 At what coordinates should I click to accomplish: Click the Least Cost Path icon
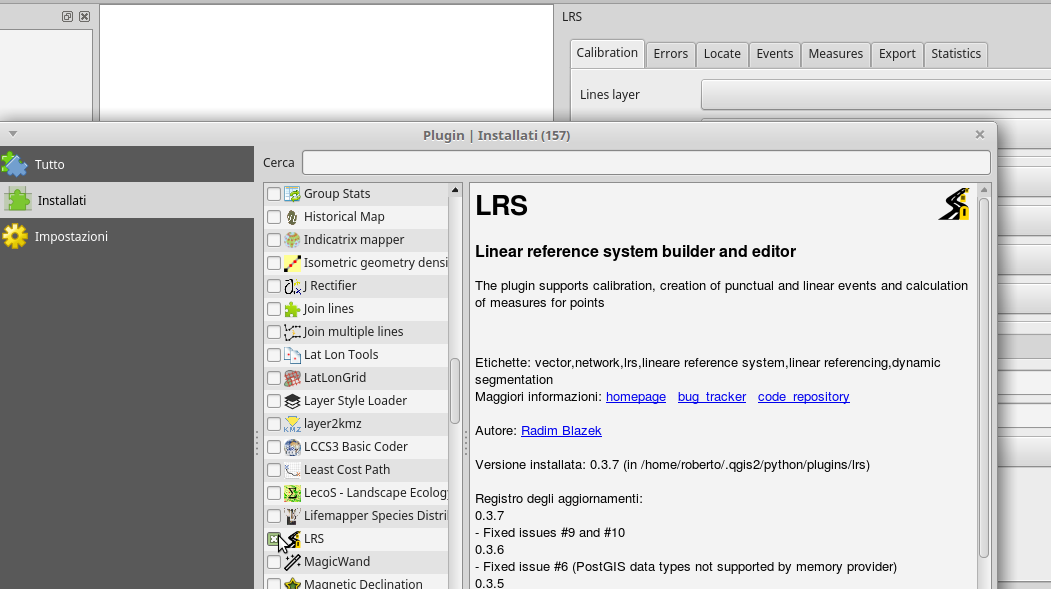(292, 470)
